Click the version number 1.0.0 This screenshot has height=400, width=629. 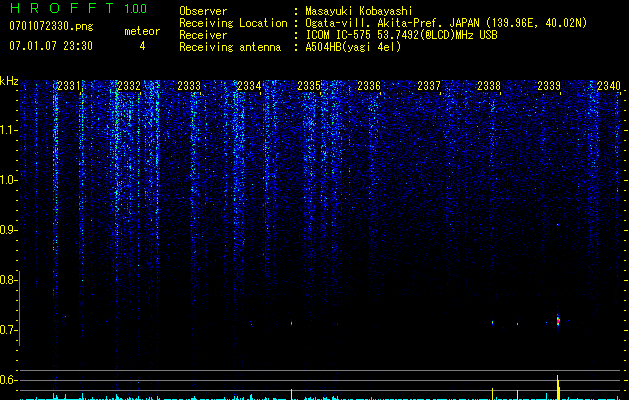136,8
